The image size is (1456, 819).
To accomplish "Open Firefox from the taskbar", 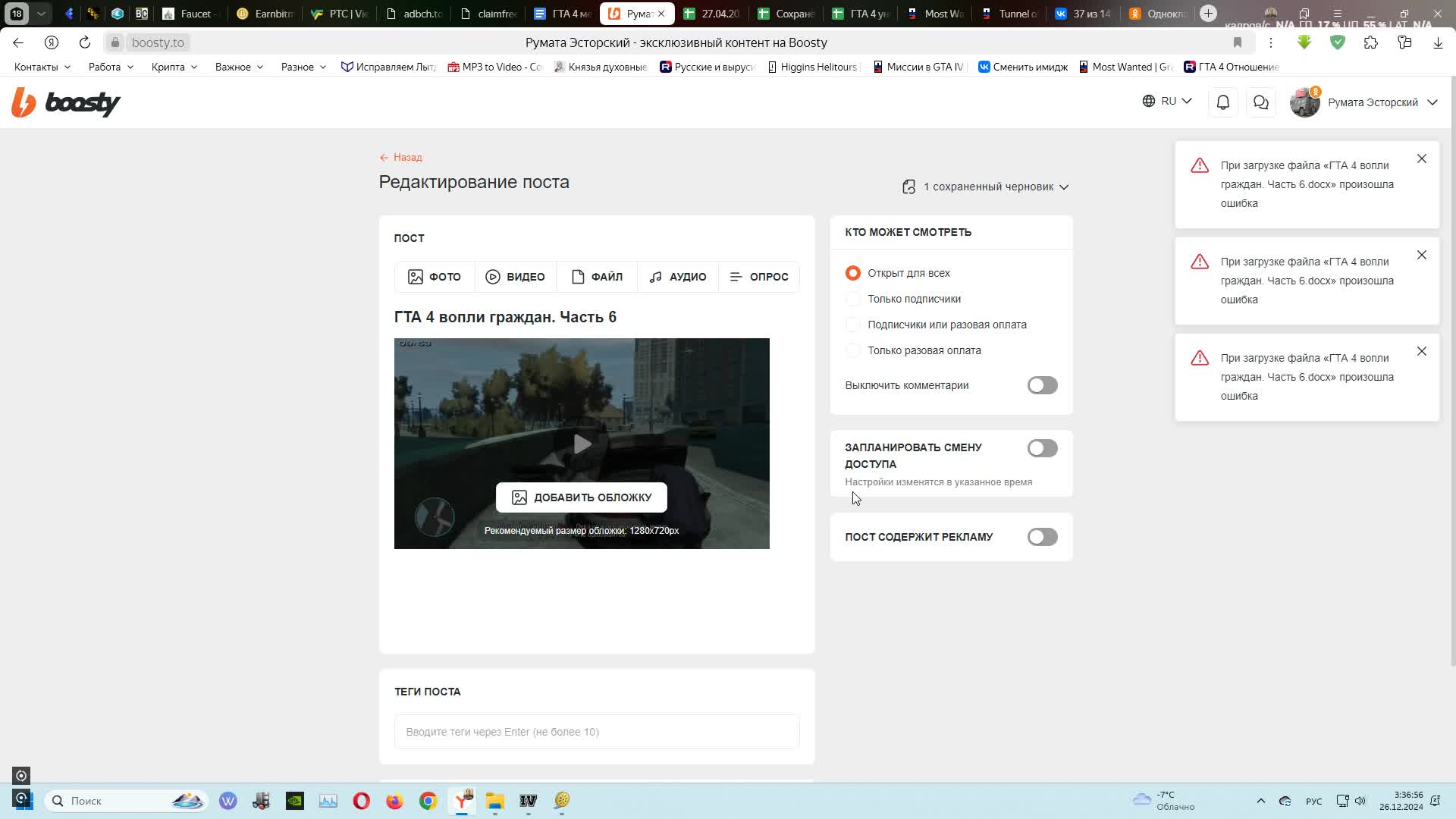I will [x=395, y=801].
